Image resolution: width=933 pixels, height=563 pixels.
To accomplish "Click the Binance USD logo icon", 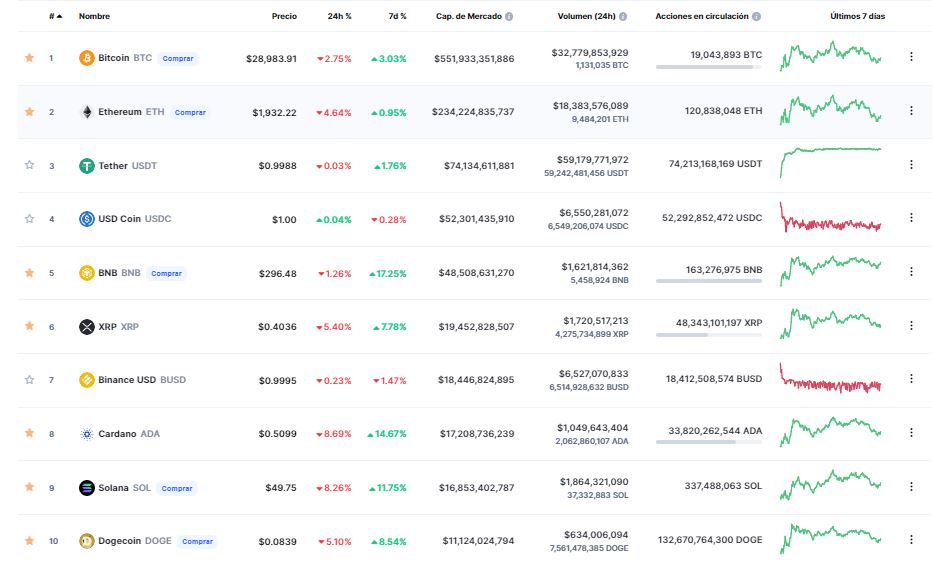I will pos(87,380).
